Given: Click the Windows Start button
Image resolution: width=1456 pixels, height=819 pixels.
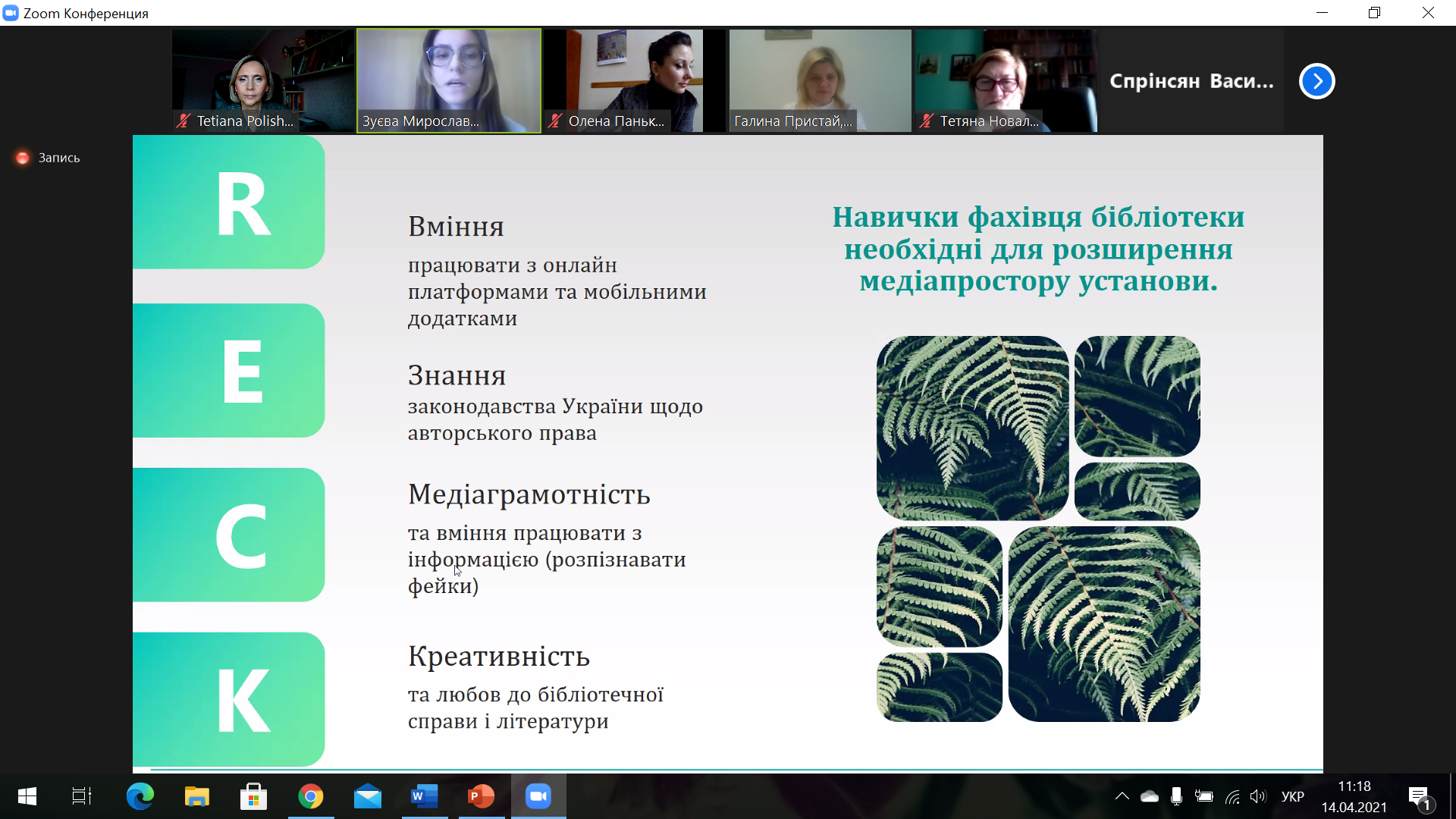Looking at the screenshot, I should (27, 796).
